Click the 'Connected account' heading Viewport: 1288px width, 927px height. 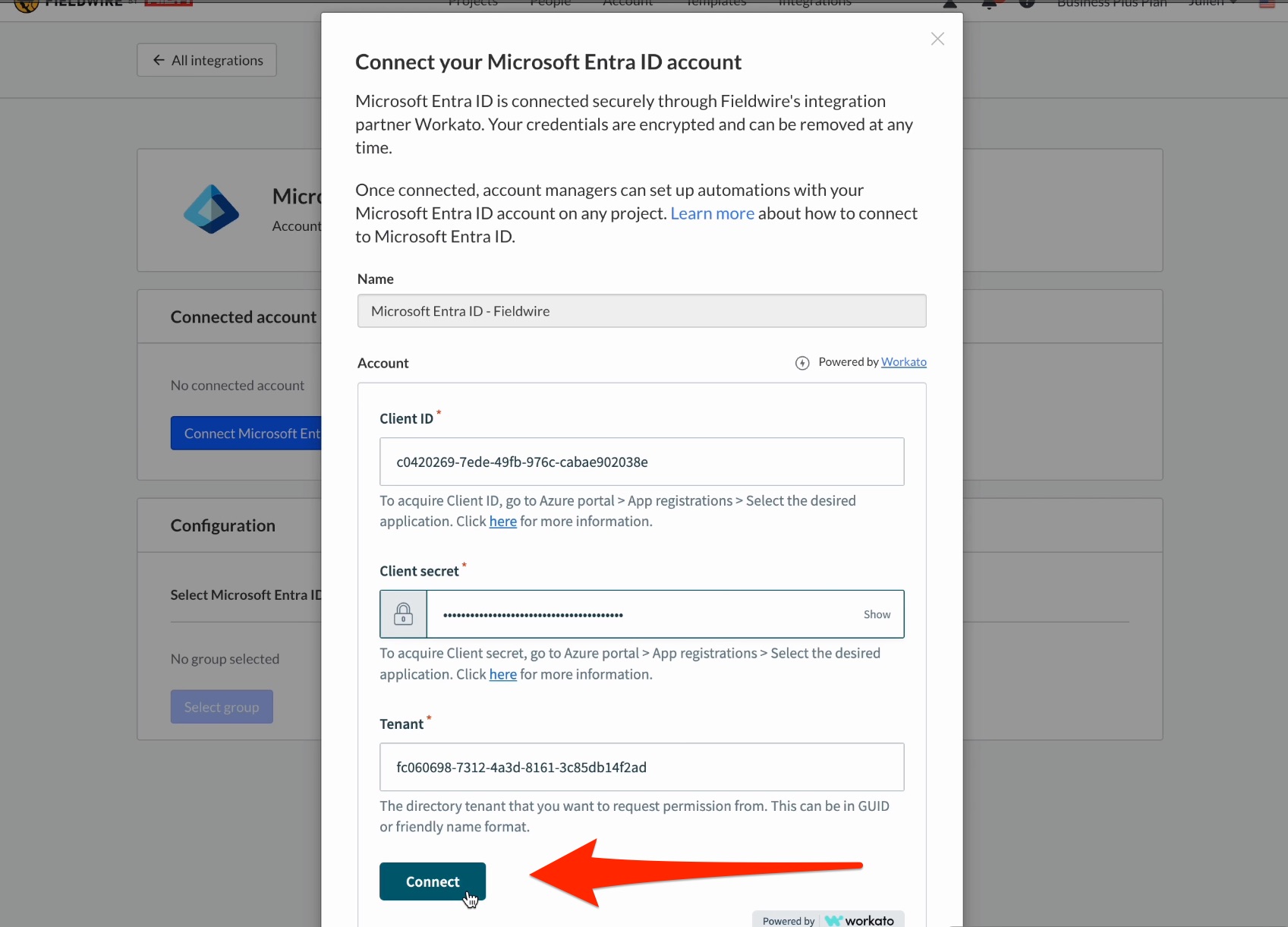tap(244, 317)
